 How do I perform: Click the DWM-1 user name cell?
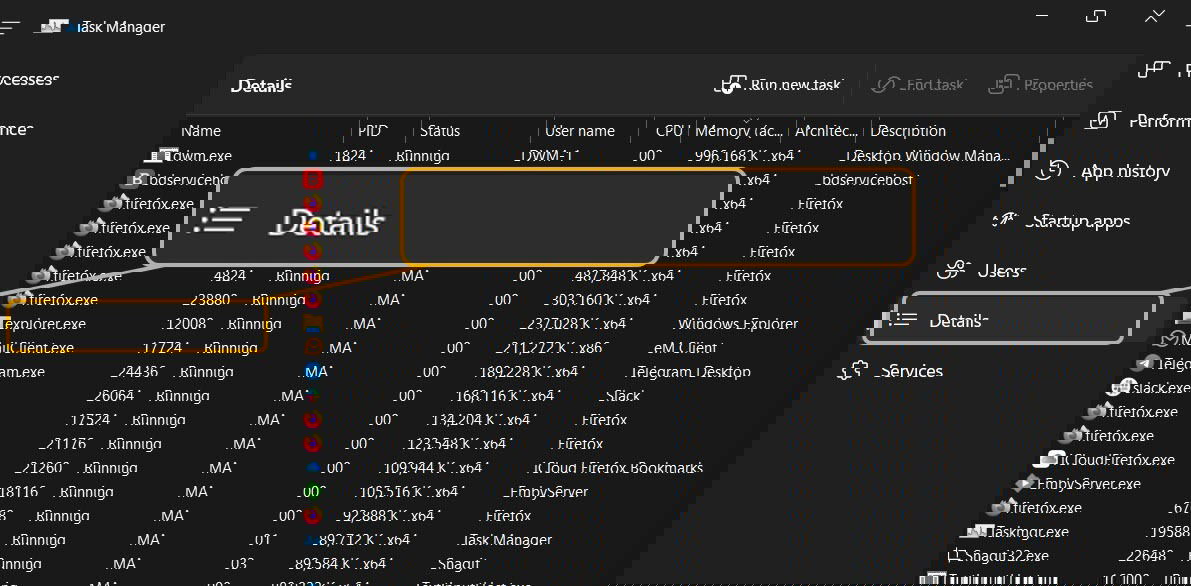pos(547,156)
